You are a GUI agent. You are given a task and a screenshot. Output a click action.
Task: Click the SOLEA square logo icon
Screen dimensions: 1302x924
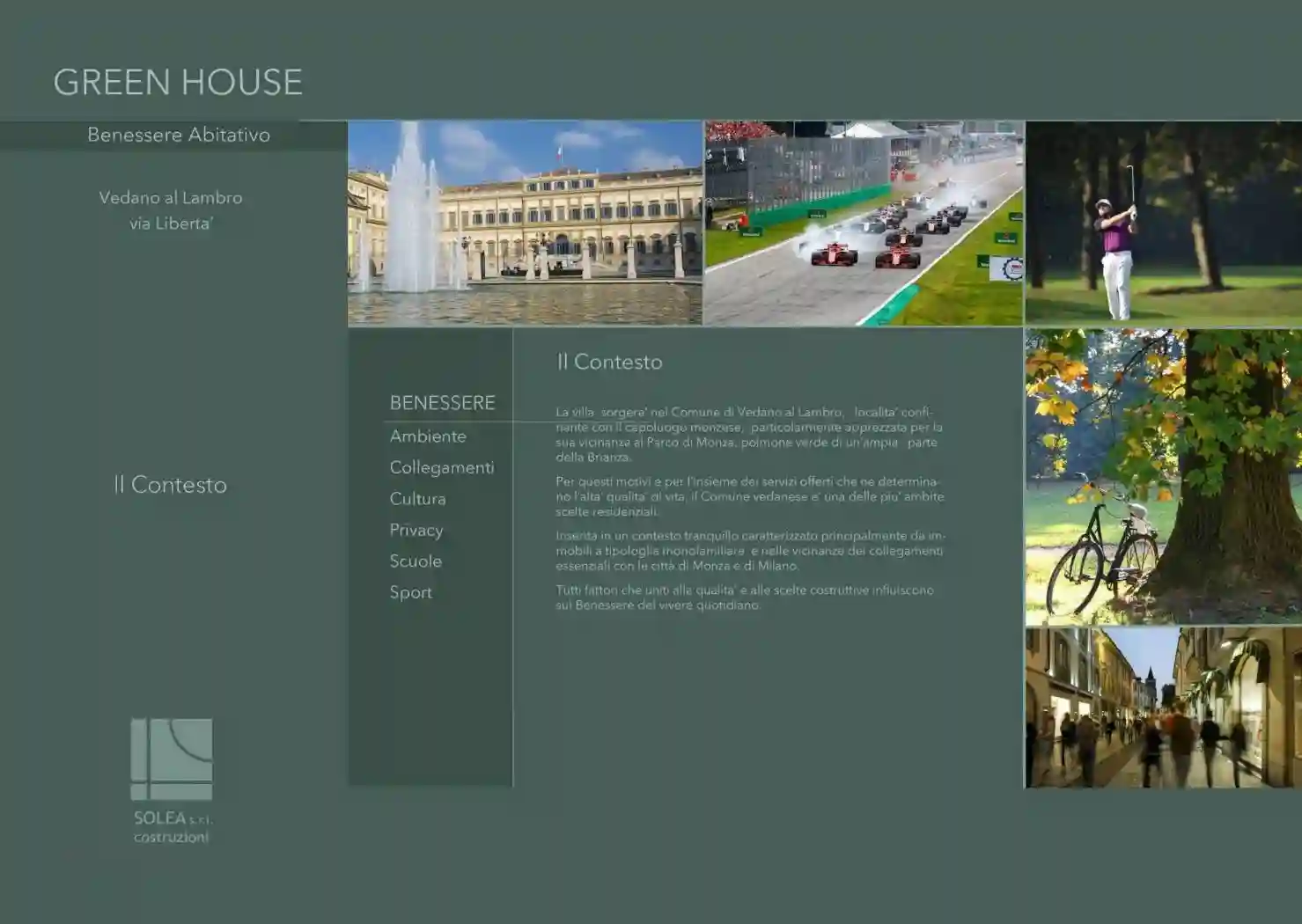(172, 759)
